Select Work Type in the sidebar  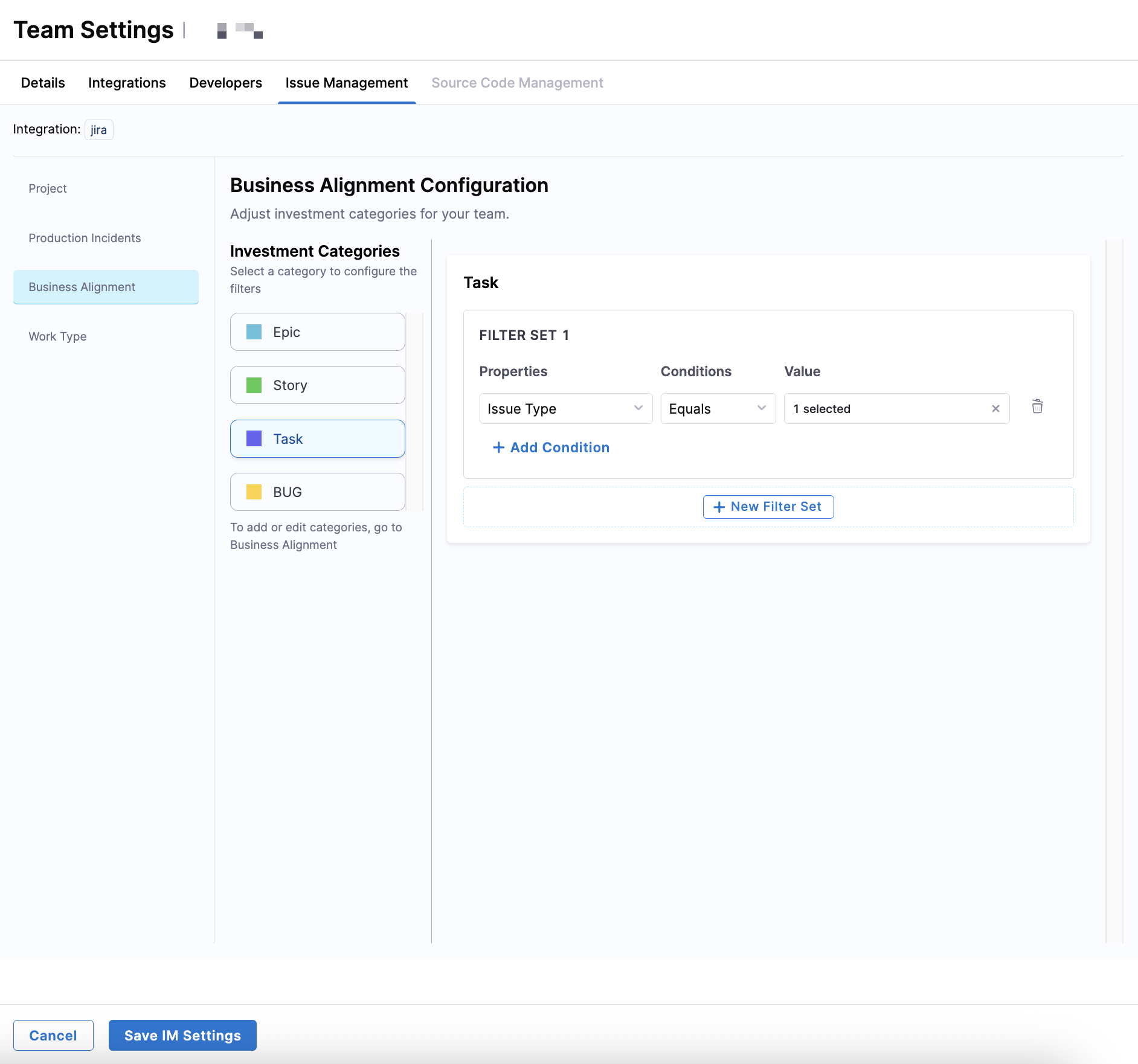(x=57, y=336)
